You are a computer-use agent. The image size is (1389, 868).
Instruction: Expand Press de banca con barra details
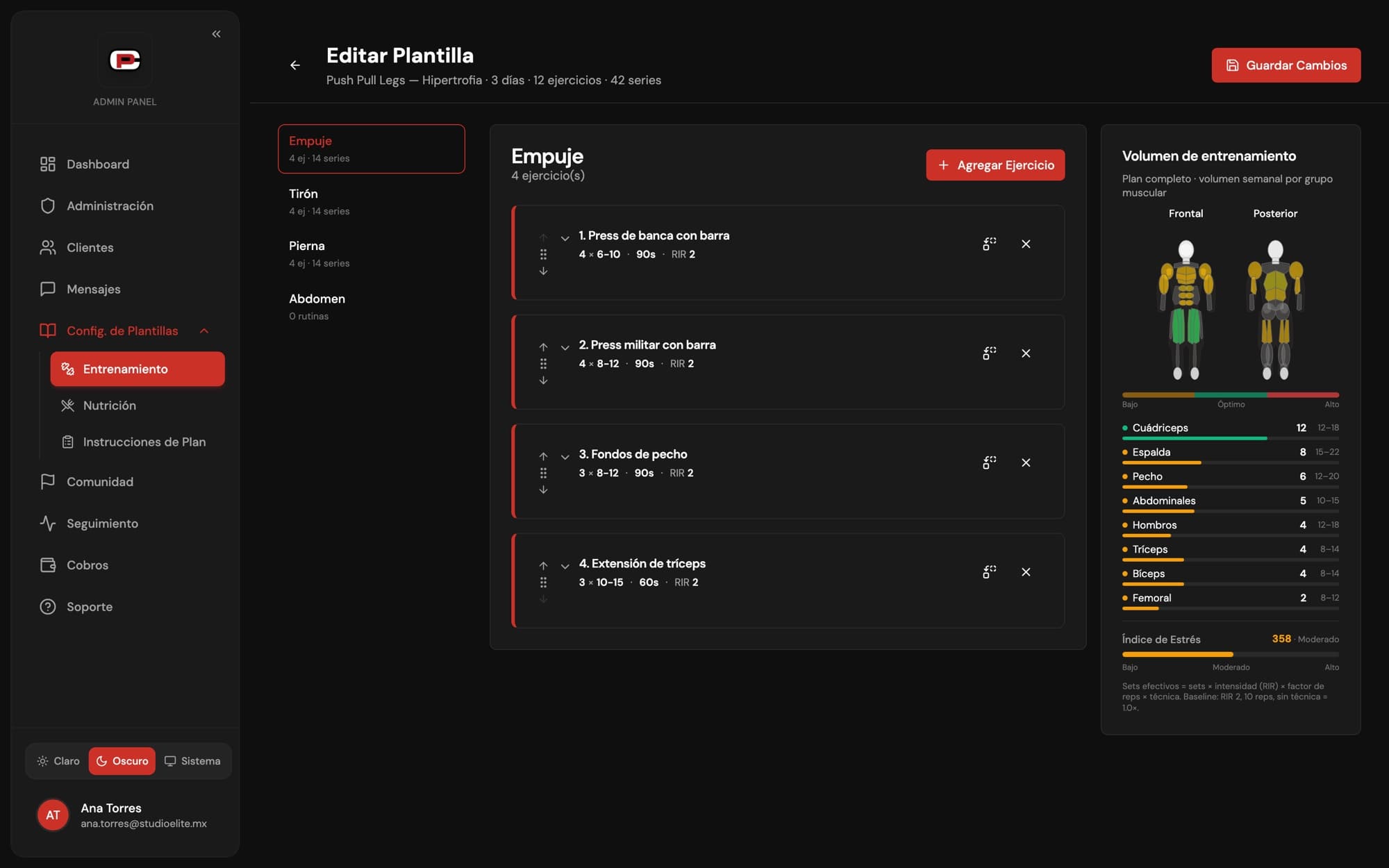pyautogui.click(x=565, y=238)
